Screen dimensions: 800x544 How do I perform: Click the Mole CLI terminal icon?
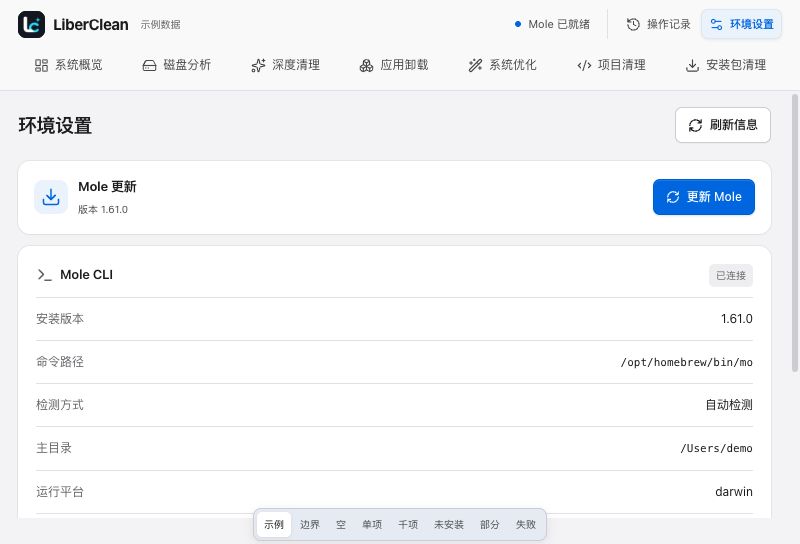click(x=44, y=275)
